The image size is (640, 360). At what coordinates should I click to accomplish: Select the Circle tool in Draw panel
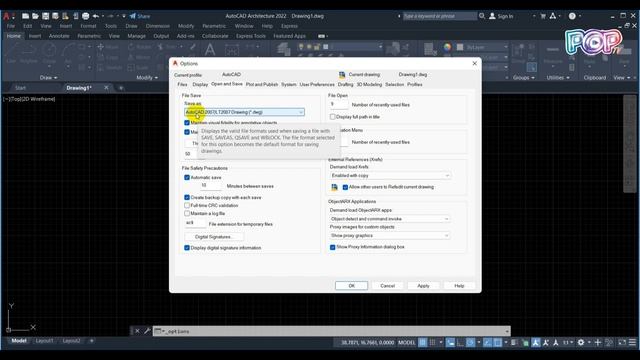pos(49,53)
